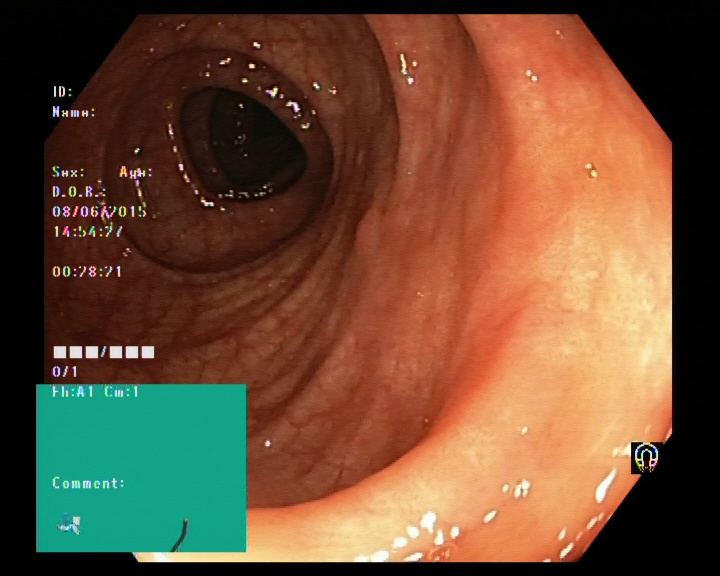720x576 pixels.
Task: Click the Sex field label
Action: pos(68,172)
